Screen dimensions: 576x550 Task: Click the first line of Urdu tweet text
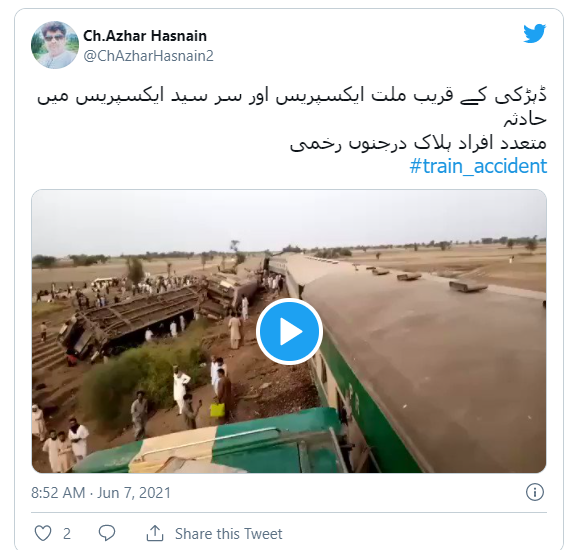[x=292, y=96]
